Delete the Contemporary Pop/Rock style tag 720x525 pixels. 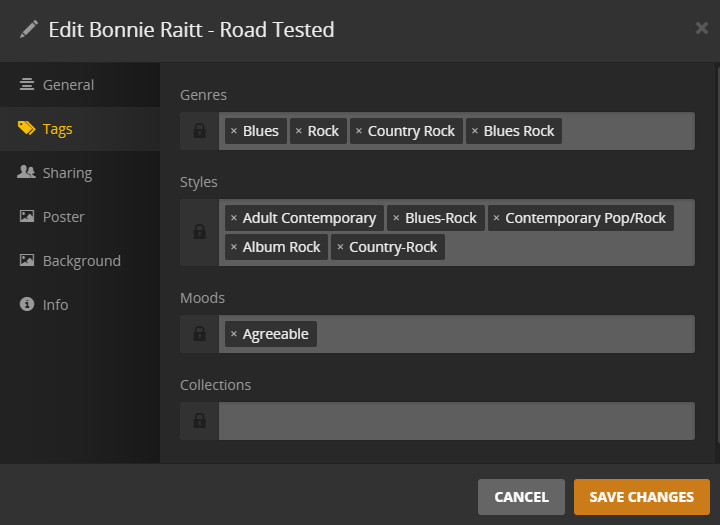click(x=497, y=218)
